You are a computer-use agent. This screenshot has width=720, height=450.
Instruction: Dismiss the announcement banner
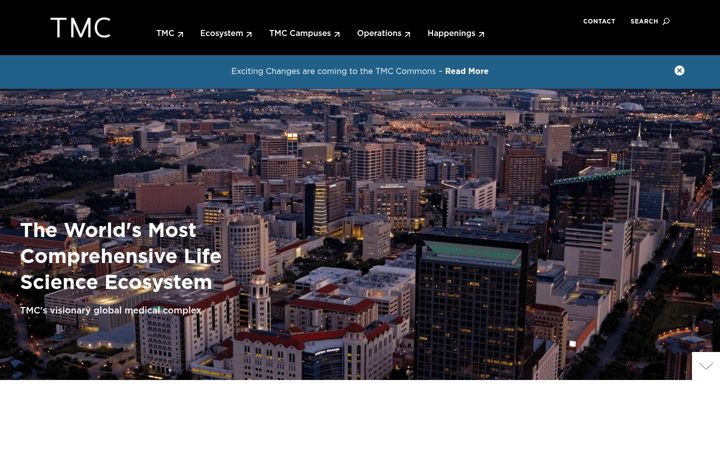point(679,70)
